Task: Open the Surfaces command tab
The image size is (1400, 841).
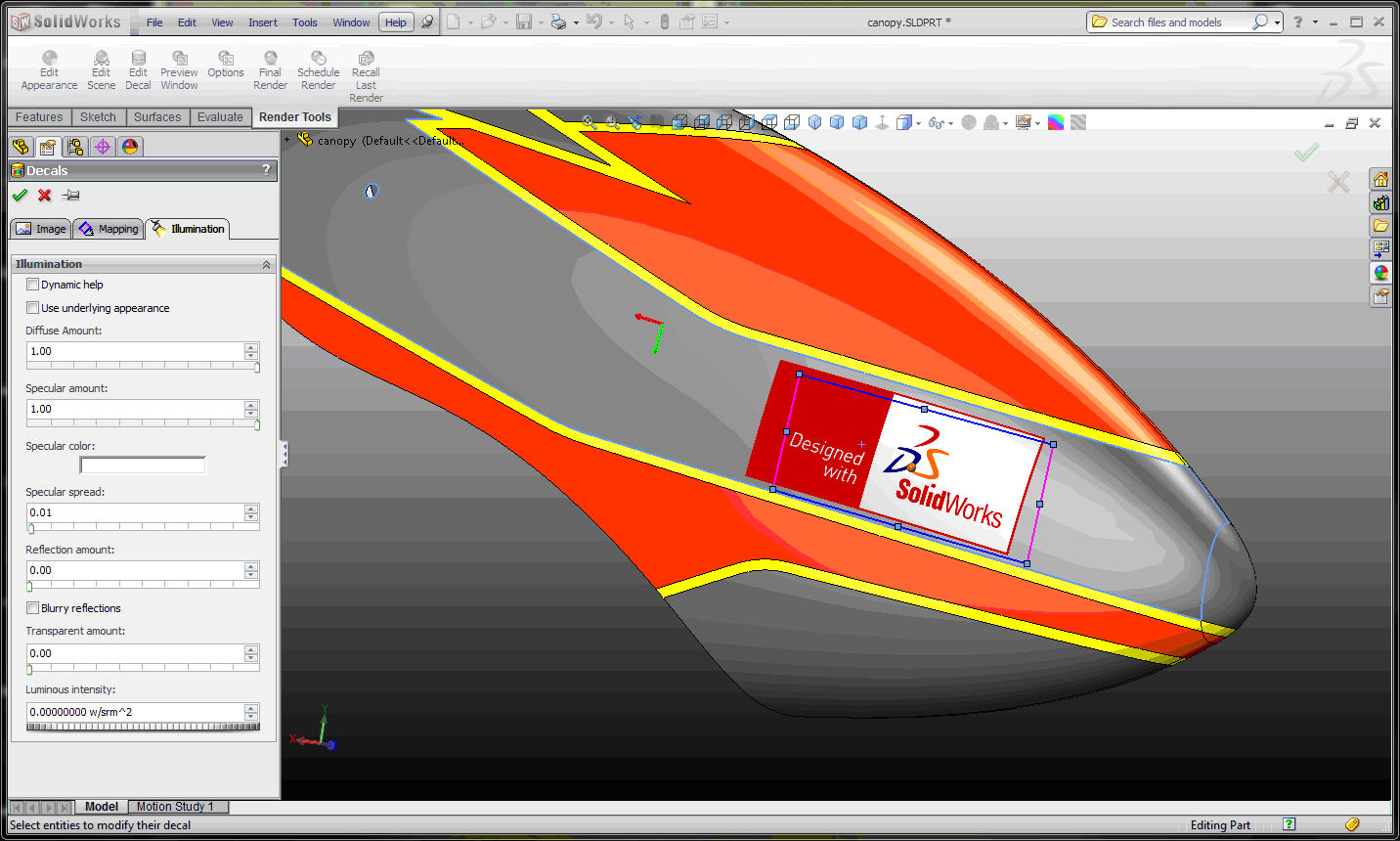Action: [157, 117]
